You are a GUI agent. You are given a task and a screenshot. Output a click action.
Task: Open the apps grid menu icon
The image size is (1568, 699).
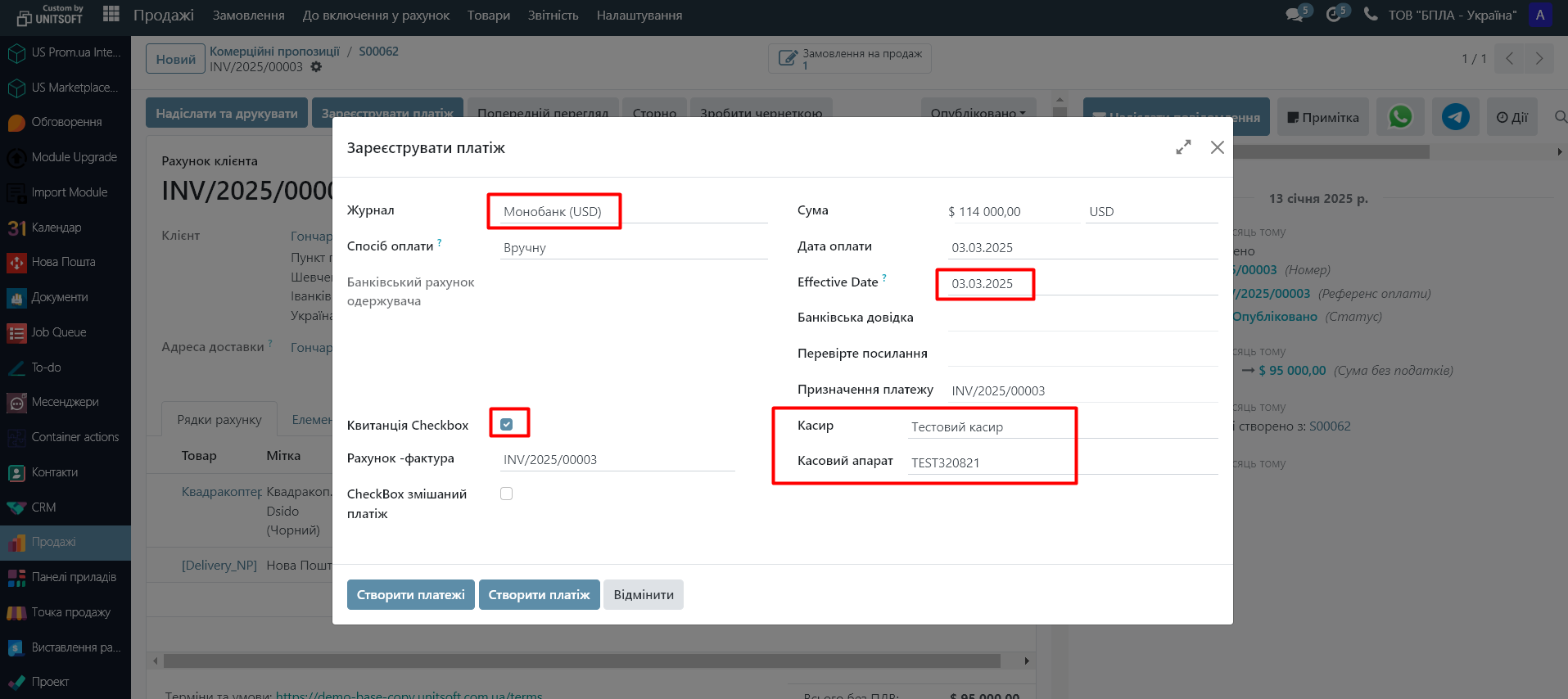(111, 14)
